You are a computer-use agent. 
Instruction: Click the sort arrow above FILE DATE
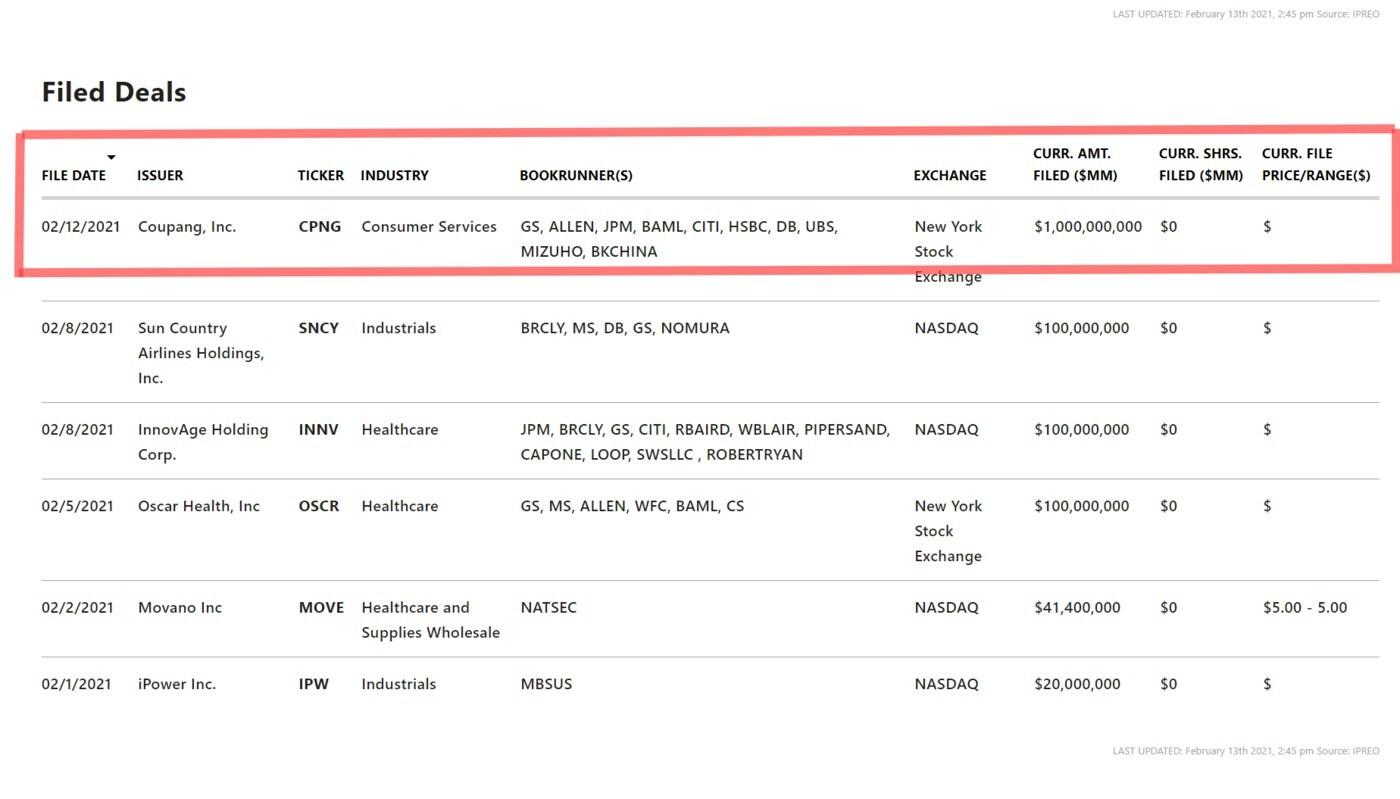pyautogui.click(x=111, y=157)
